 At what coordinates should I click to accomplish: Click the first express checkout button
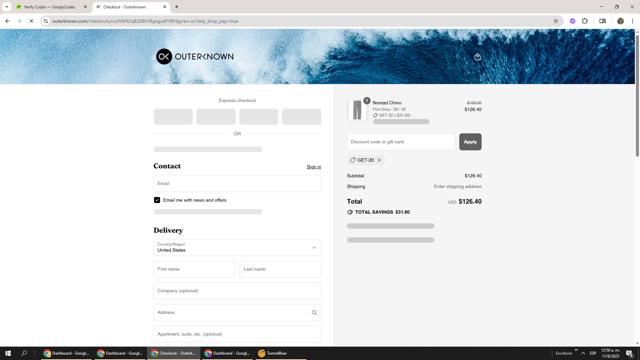click(x=173, y=116)
